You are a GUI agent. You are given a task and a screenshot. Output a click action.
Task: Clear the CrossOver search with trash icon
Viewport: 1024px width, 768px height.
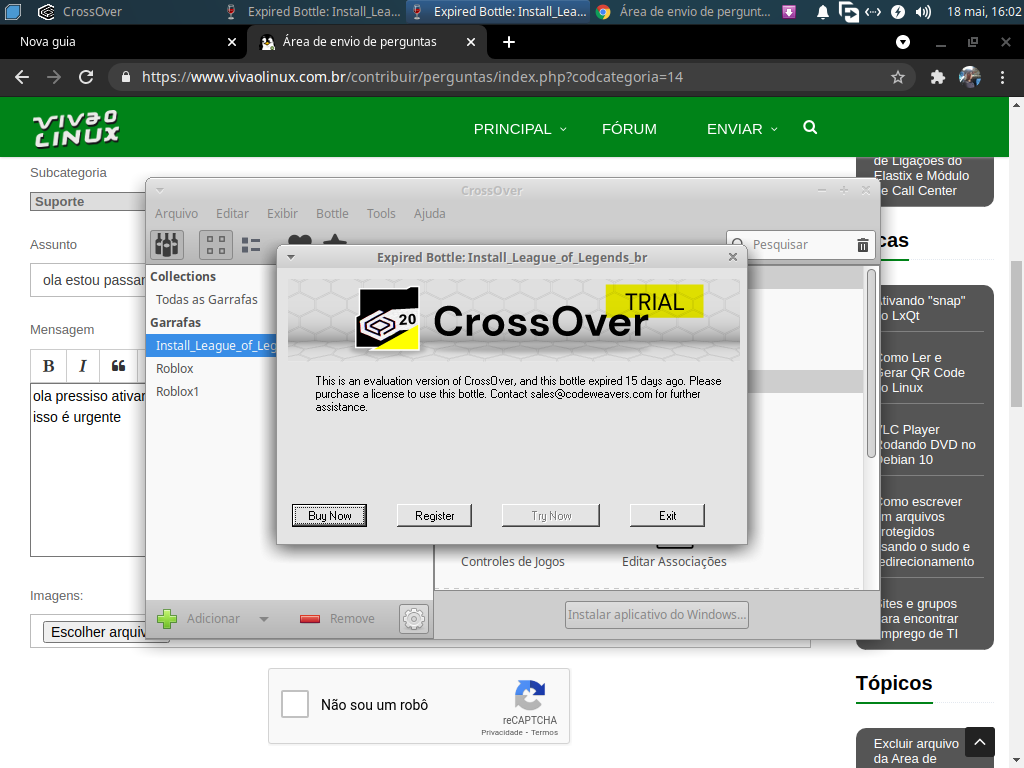pyautogui.click(x=863, y=245)
